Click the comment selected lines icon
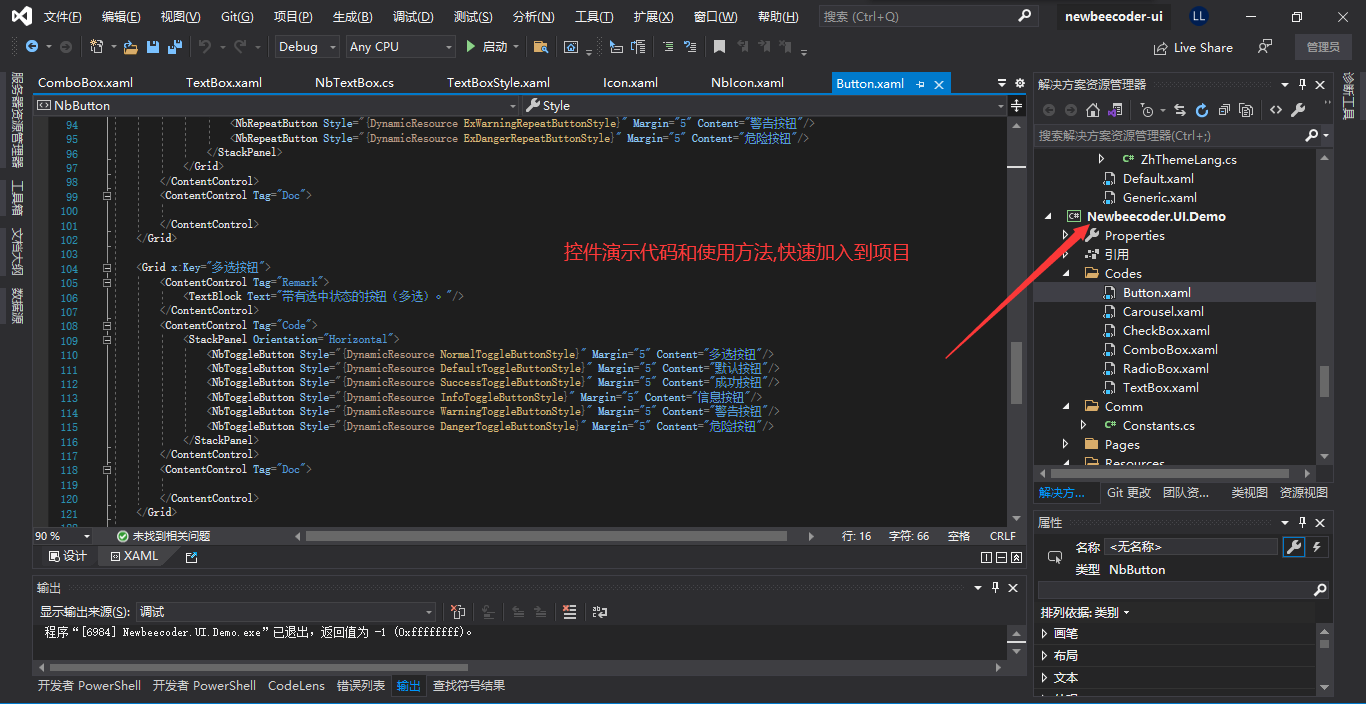 click(666, 47)
